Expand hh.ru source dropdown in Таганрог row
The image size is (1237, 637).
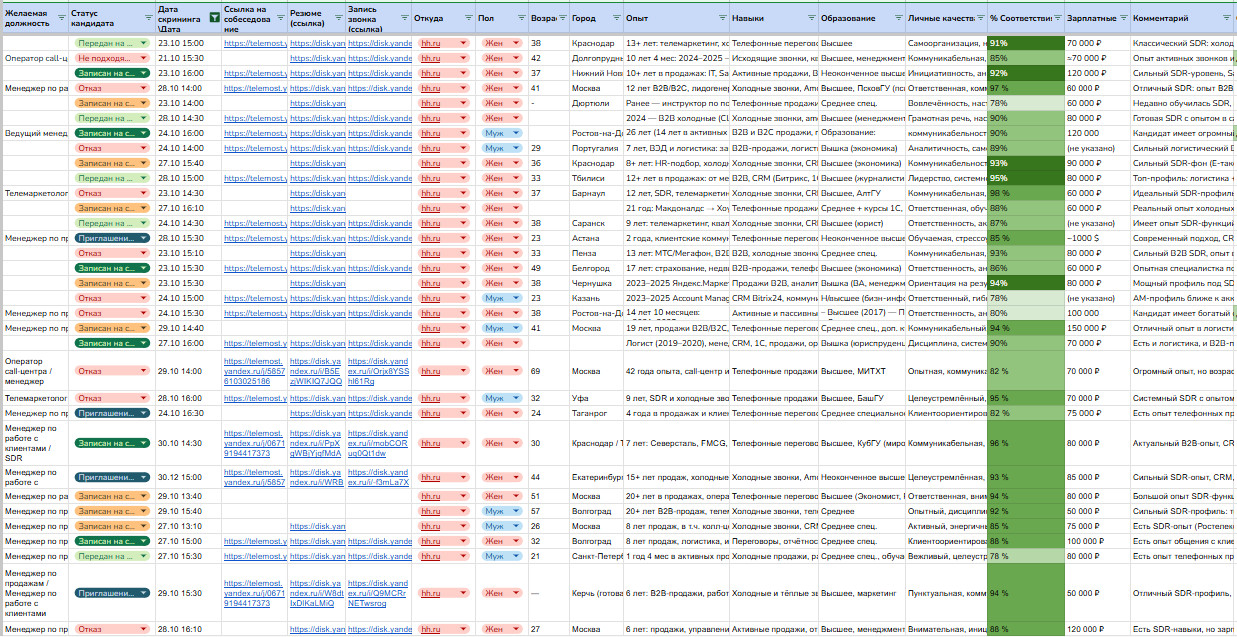pos(462,413)
